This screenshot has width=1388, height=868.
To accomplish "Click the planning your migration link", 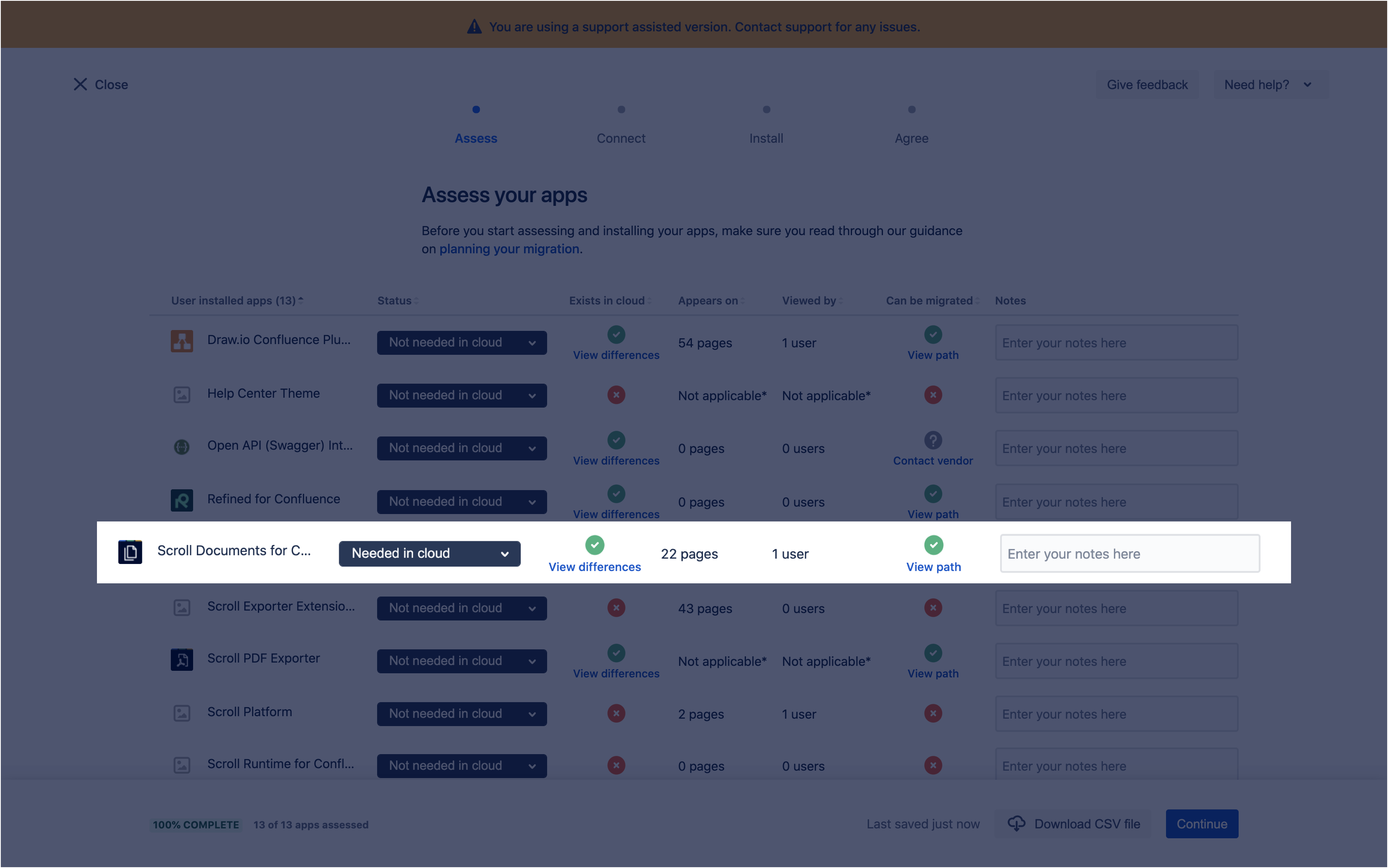I will pos(510,248).
